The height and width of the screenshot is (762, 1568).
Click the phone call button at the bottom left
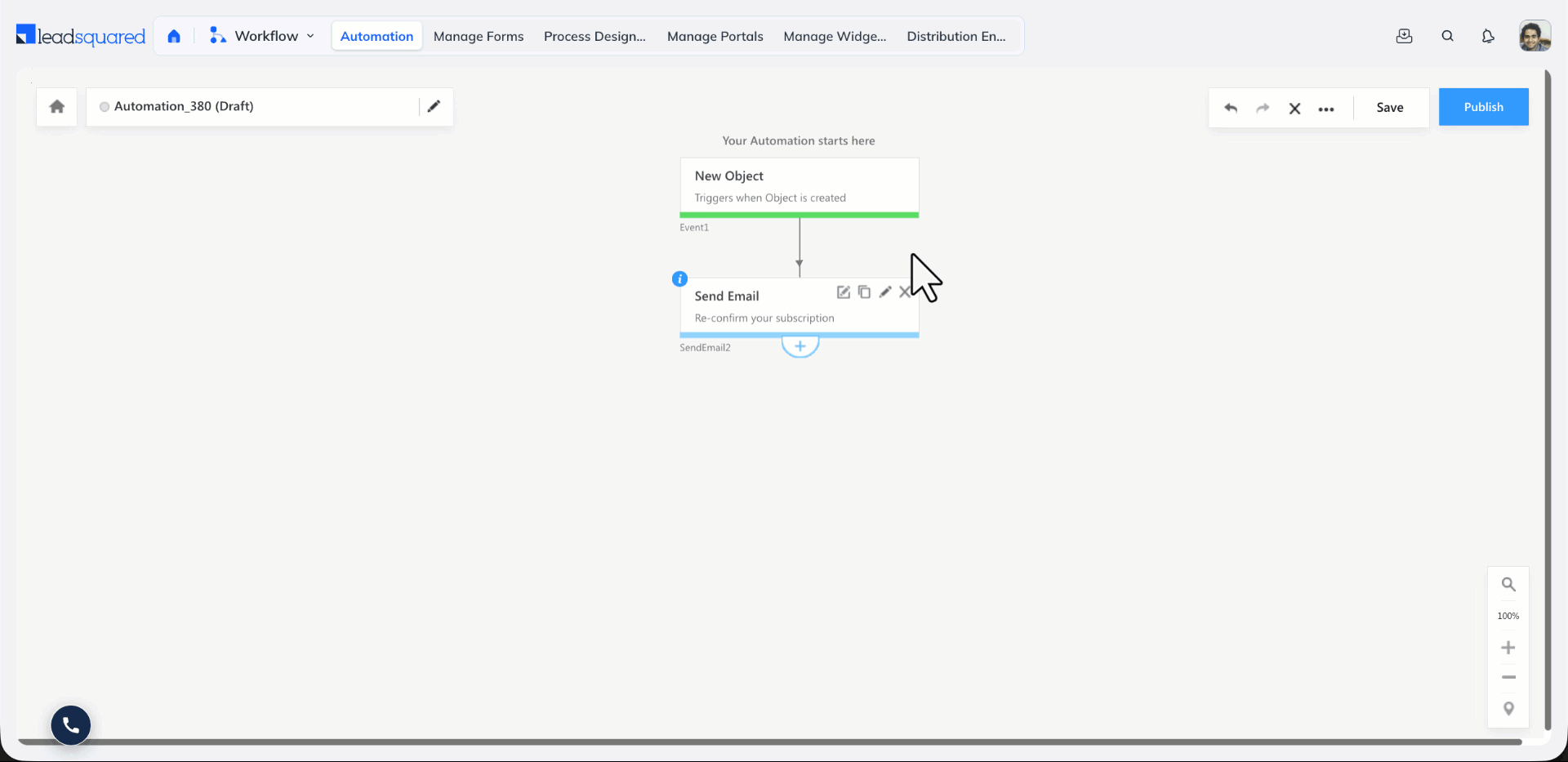click(x=71, y=725)
